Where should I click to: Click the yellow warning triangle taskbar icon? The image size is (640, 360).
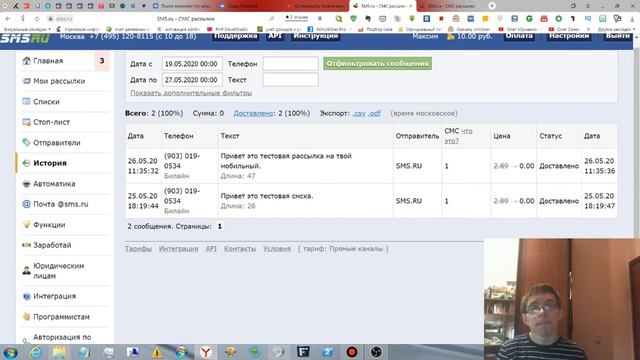(x=157, y=352)
